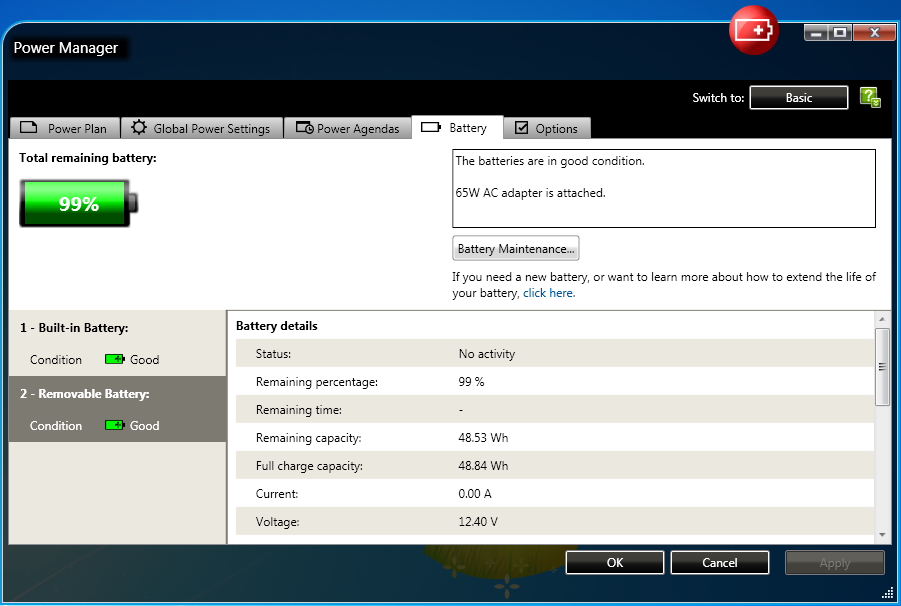Viewport: 901px width, 606px height.
Task: Click the resize grip in window corner
Action: click(x=887, y=592)
